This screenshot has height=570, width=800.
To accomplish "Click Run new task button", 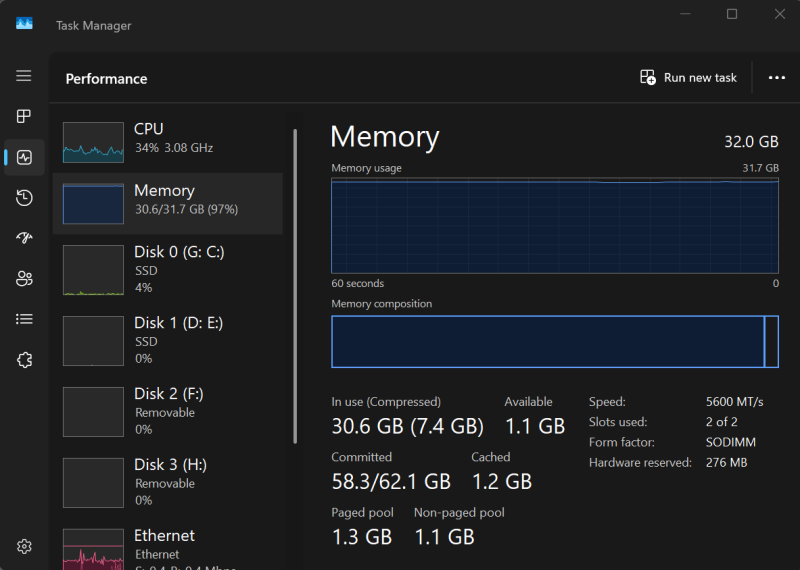I will [x=688, y=78].
